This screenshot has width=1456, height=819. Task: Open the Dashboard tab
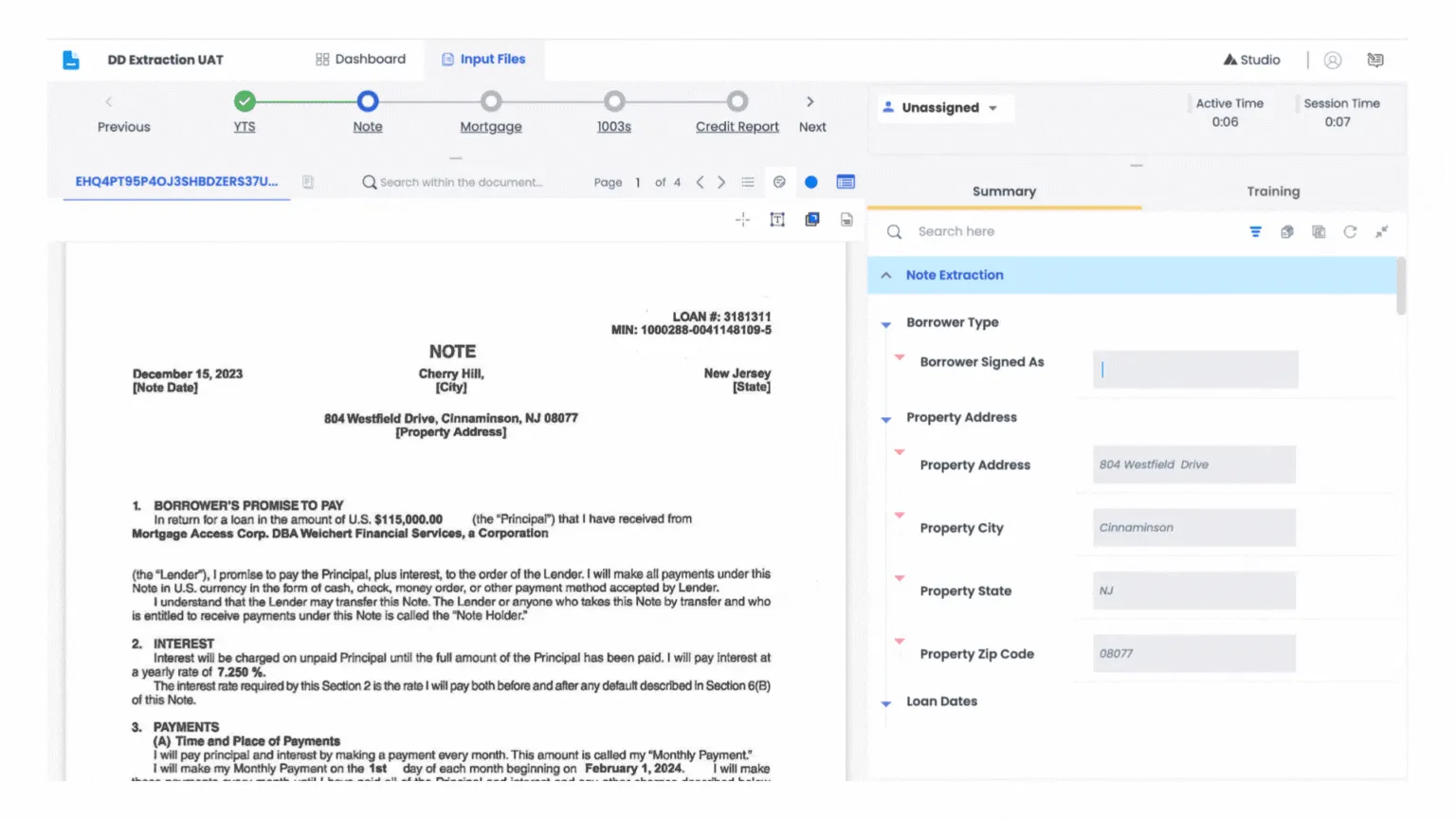[x=360, y=59]
